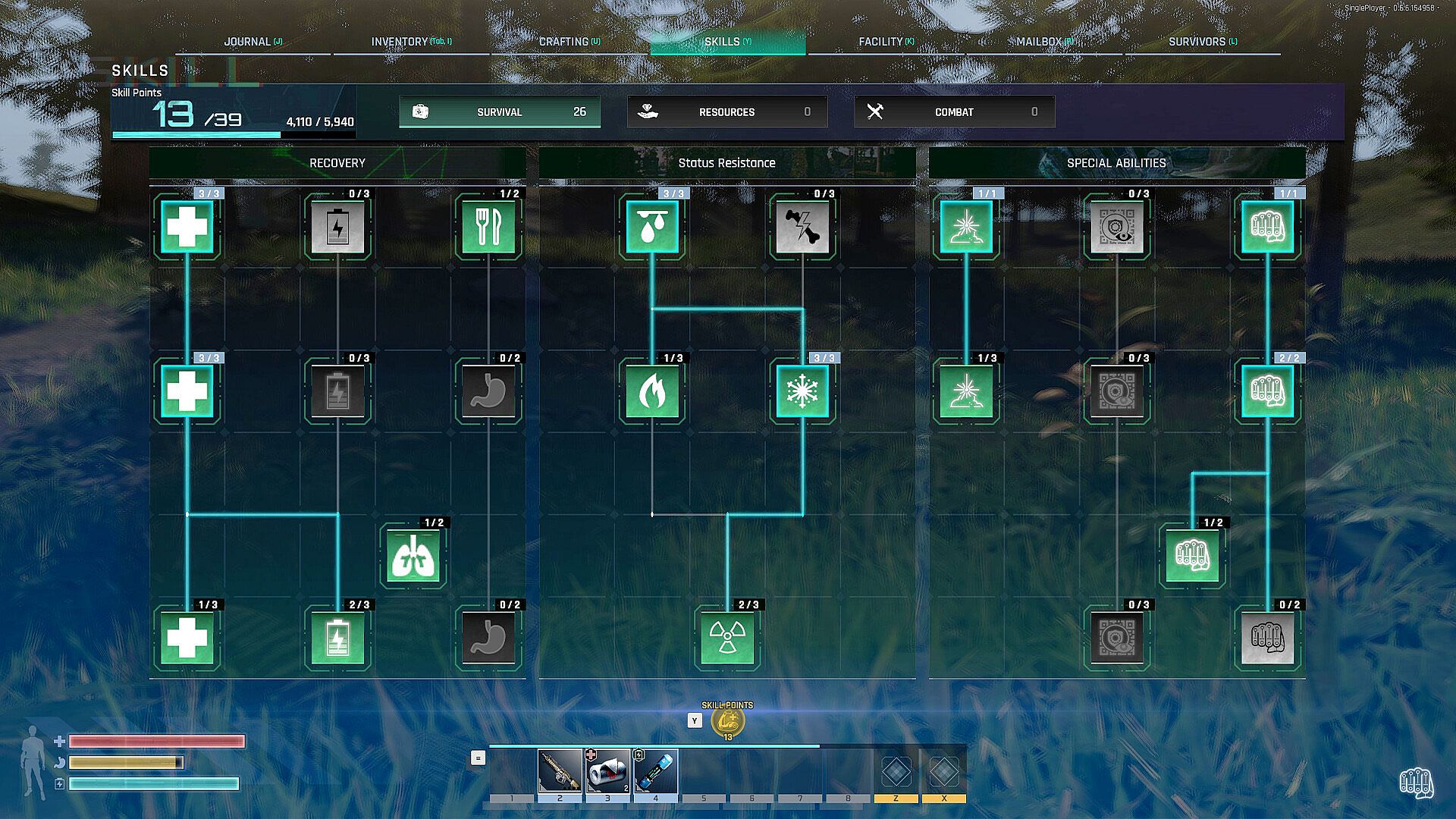Image resolution: width=1456 pixels, height=819 pixels.
Task: Click the bottom health cross skill 1/3
Action: (x=187, y=639)
